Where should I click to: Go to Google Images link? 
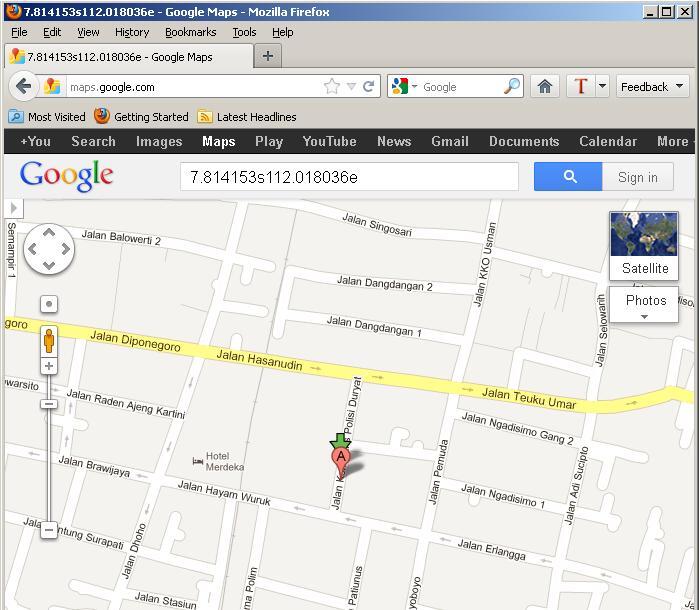(x=159, y=141)
